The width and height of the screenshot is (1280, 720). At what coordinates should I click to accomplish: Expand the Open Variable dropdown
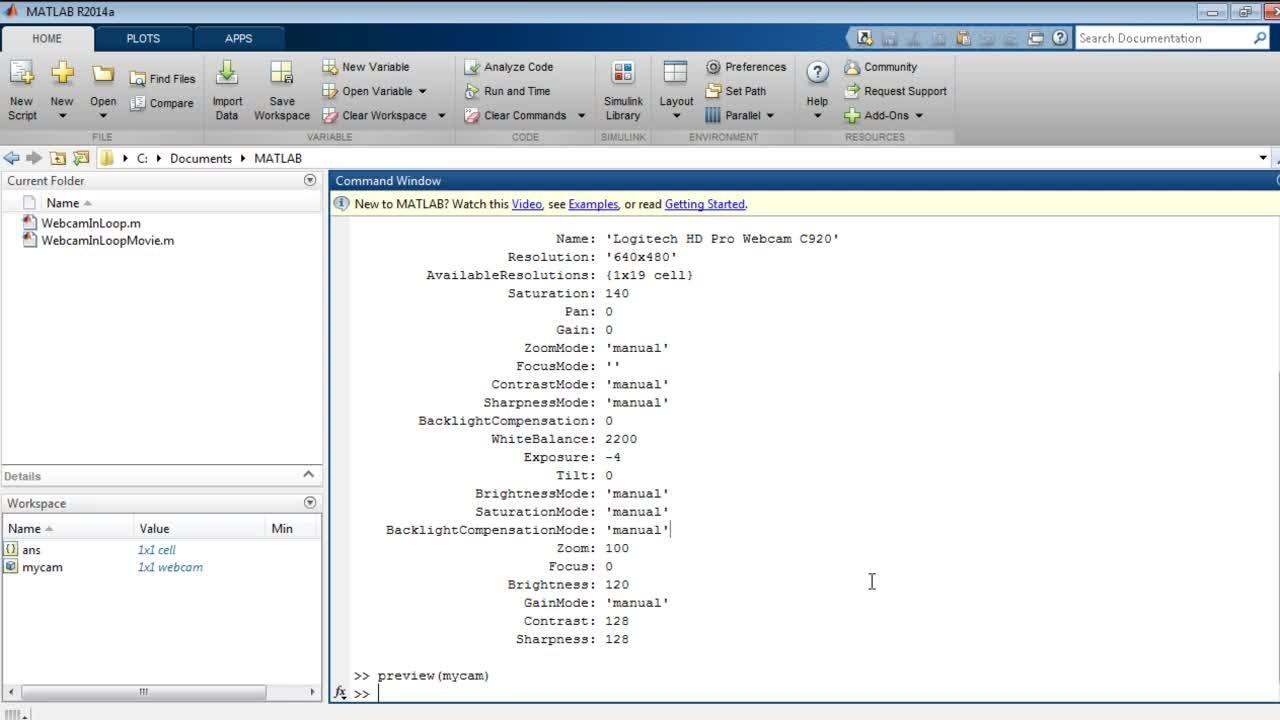click(x=422, y=91)
